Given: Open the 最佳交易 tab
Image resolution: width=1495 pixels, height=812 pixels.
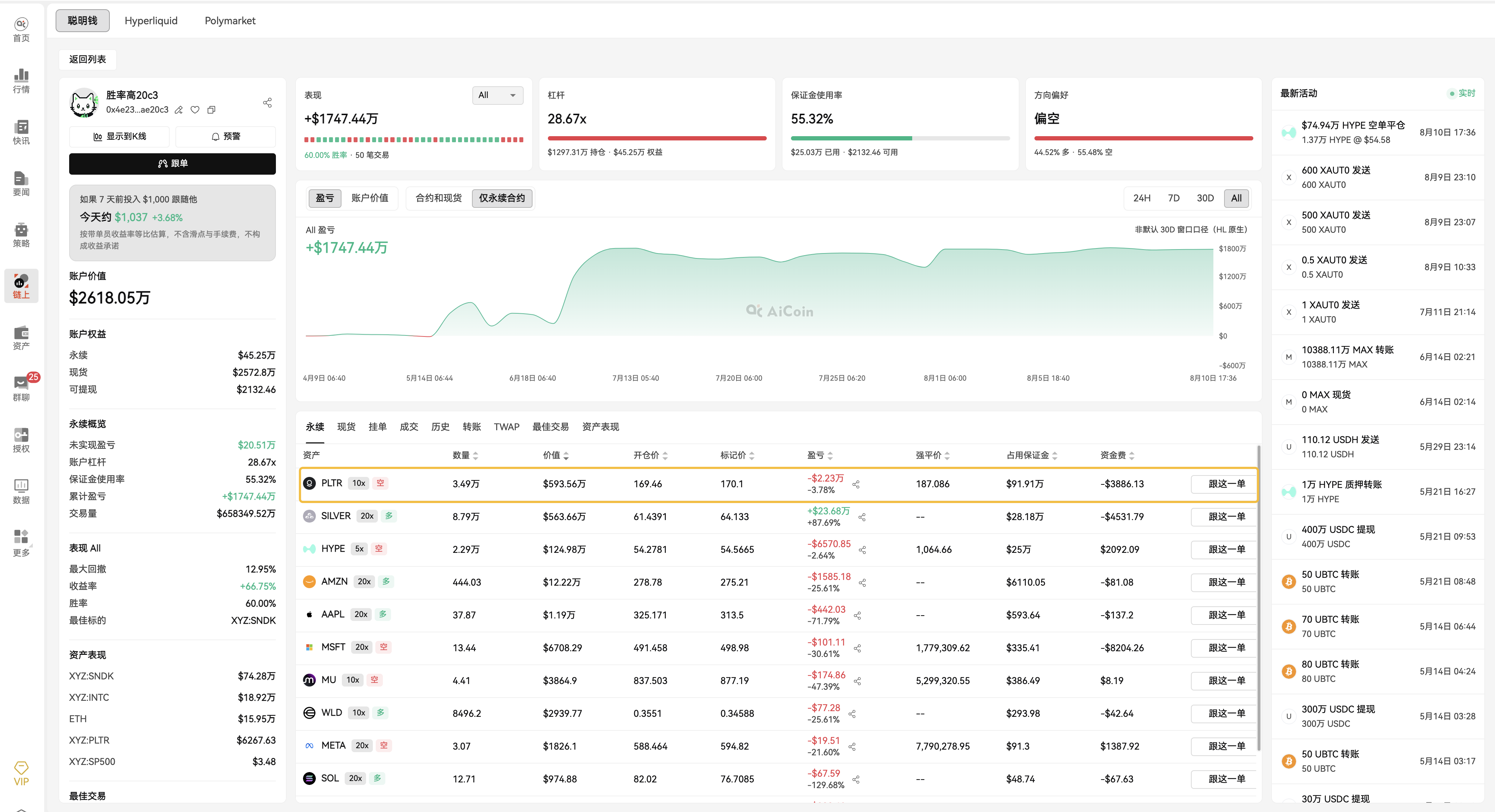Looking at the screenshot, I should (550, 427).
